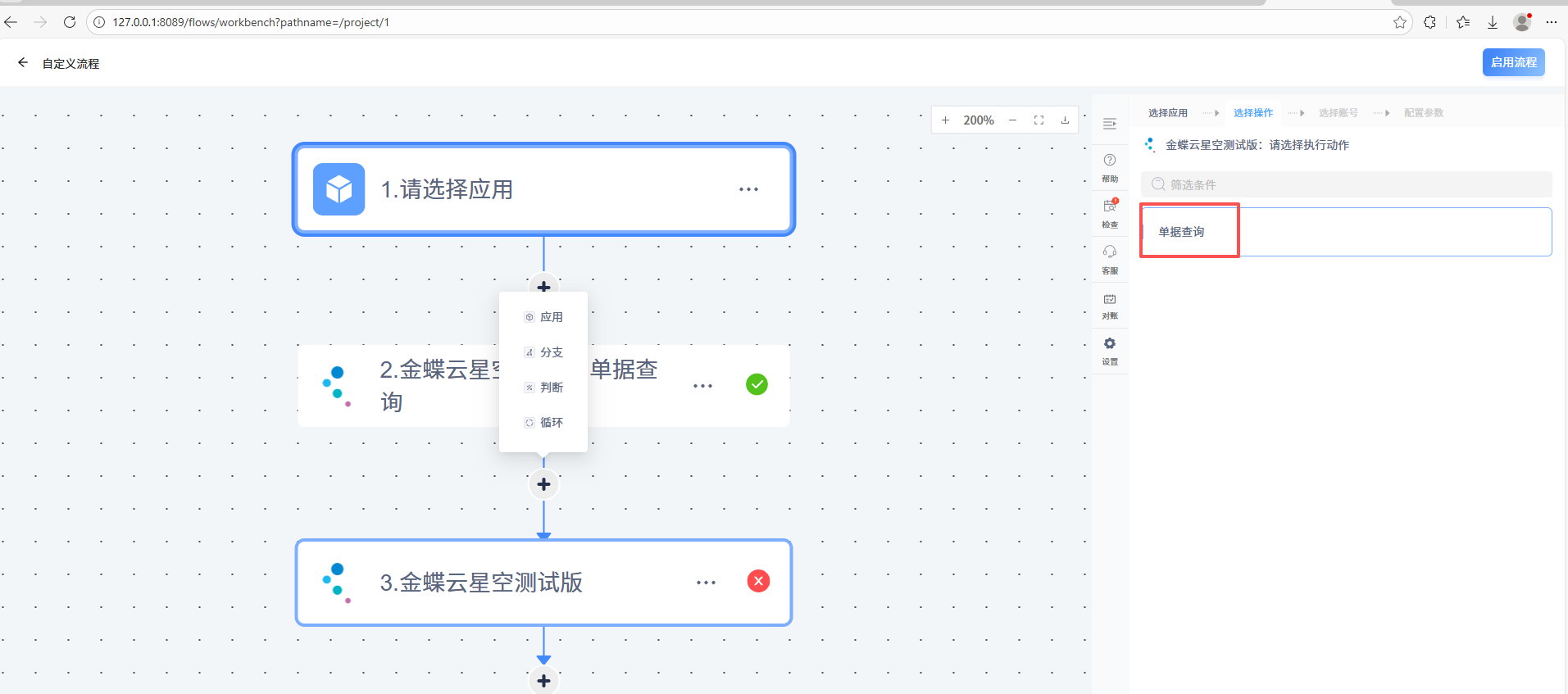Open more options on node 3 金蝶云星空测试版
Image resolution: width=1568 pixels, height=694 pixels.
(x=706, y=583)
